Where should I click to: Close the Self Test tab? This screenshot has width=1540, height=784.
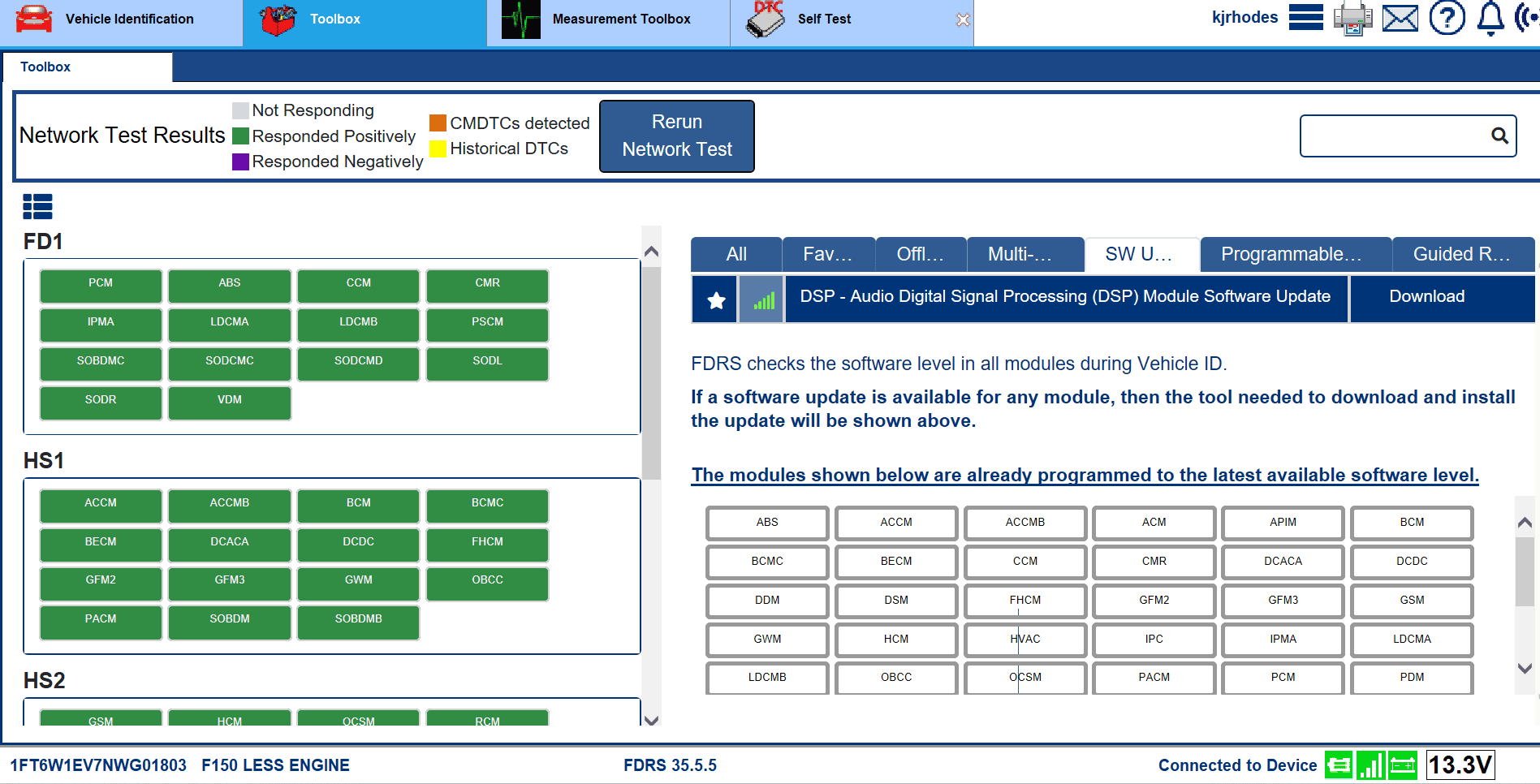tap(963, 20)
